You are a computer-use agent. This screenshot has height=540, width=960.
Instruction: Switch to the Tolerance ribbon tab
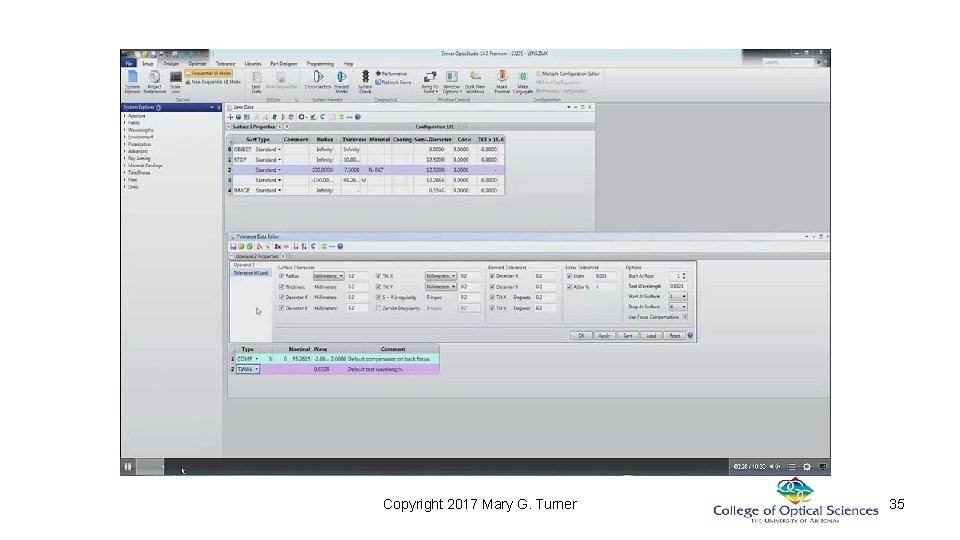pyautogui.click(x=225, y=64)
